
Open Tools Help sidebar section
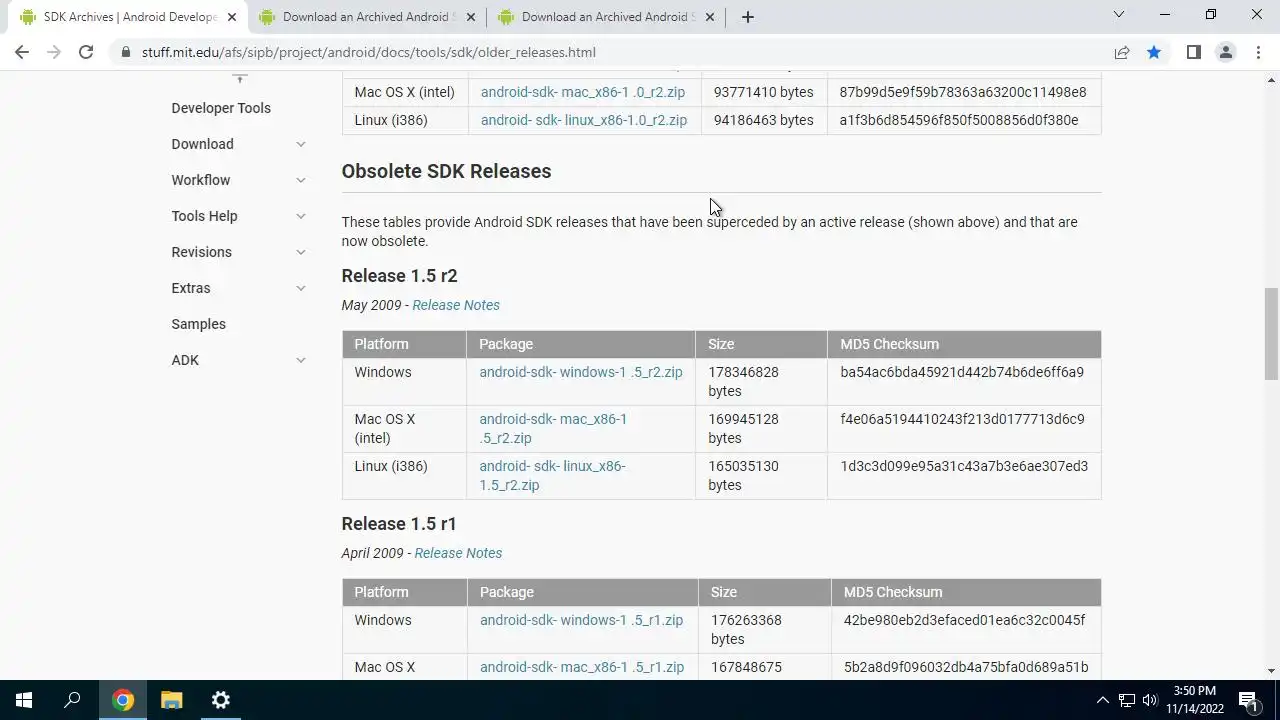204,216
